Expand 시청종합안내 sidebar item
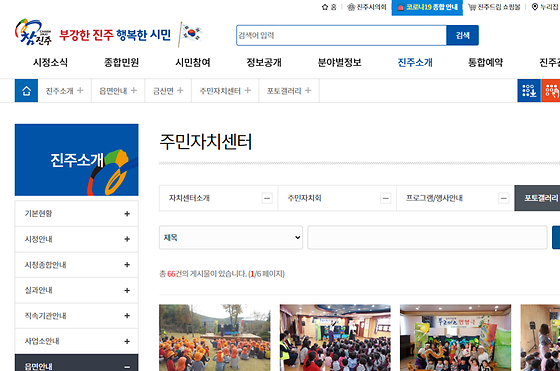 click(76, 265)
